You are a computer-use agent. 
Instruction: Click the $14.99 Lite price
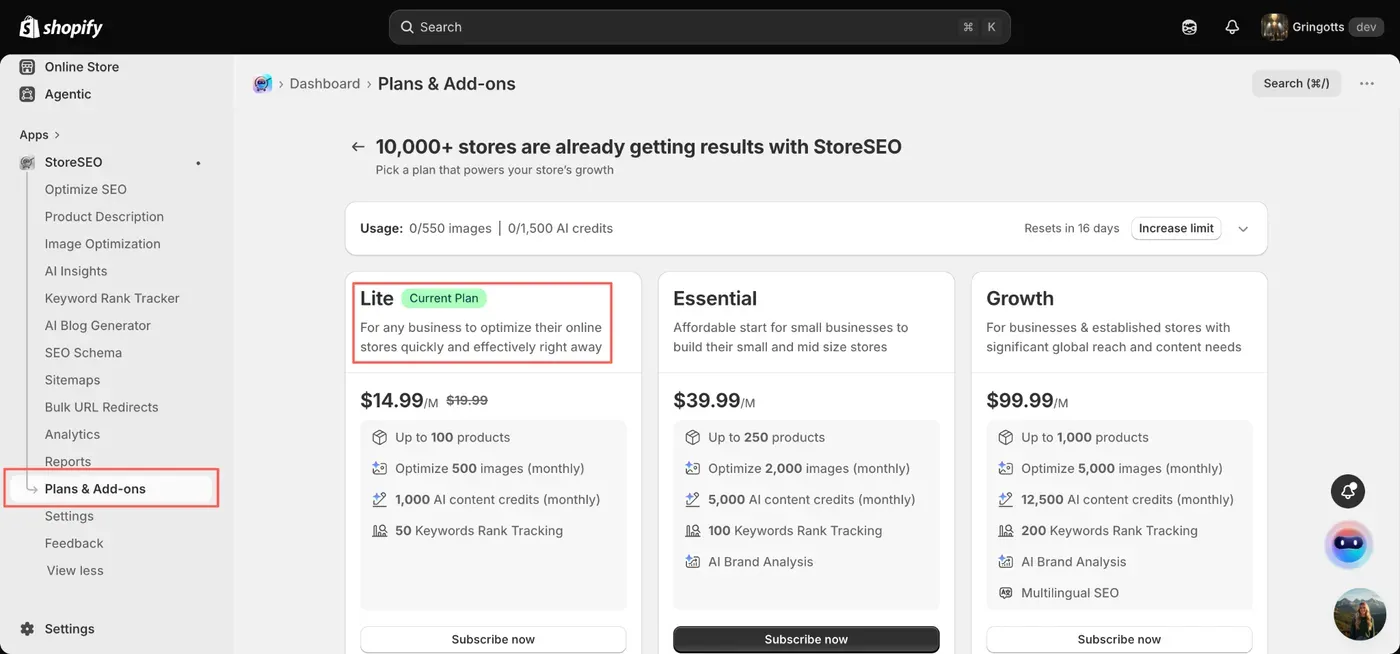pos(392,400)
